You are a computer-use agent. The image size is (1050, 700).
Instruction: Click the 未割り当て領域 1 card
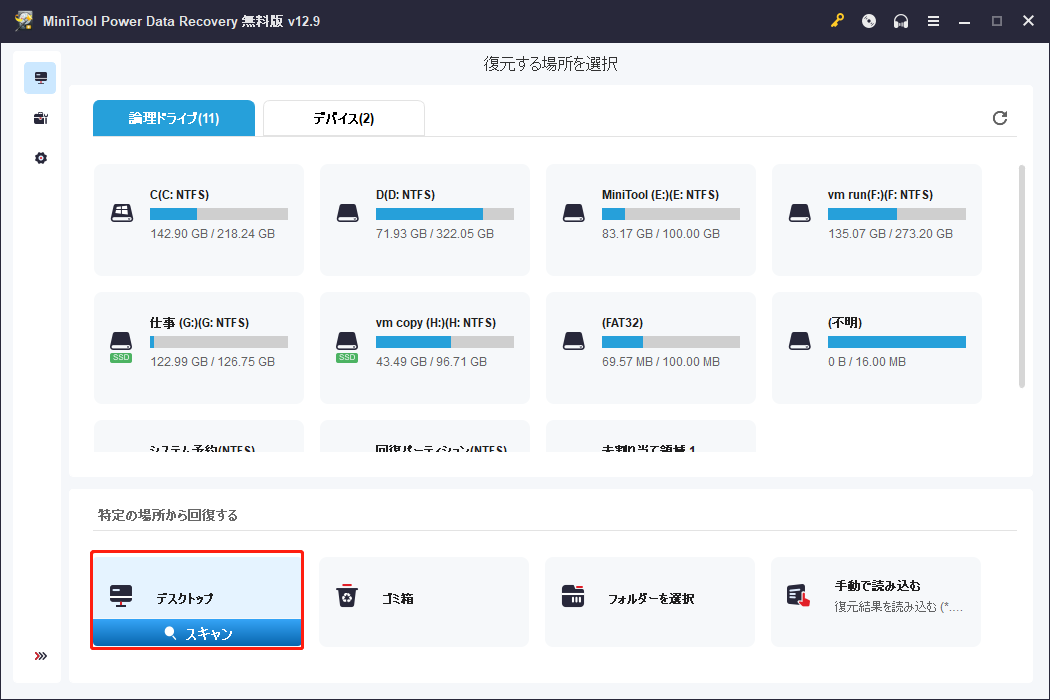pyautogui.click(x=651, y=436)
